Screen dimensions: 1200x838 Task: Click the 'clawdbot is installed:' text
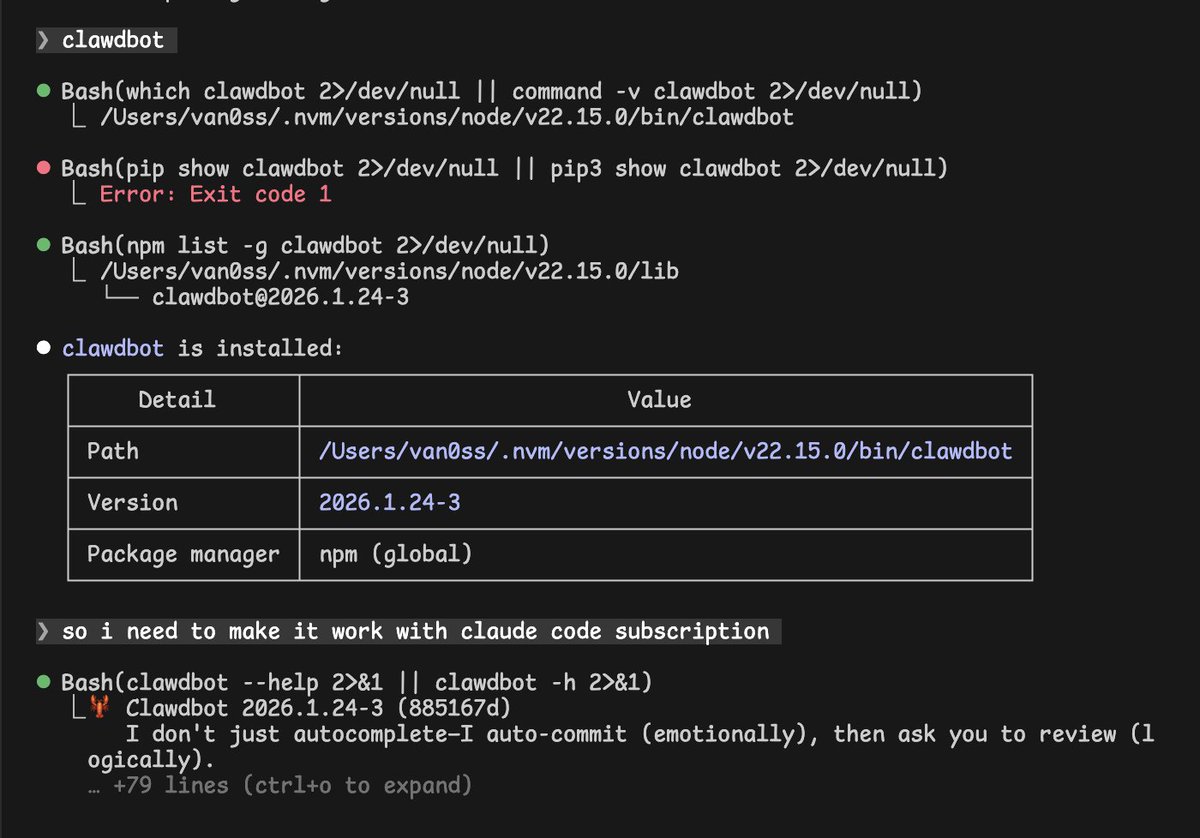point(203,348)
